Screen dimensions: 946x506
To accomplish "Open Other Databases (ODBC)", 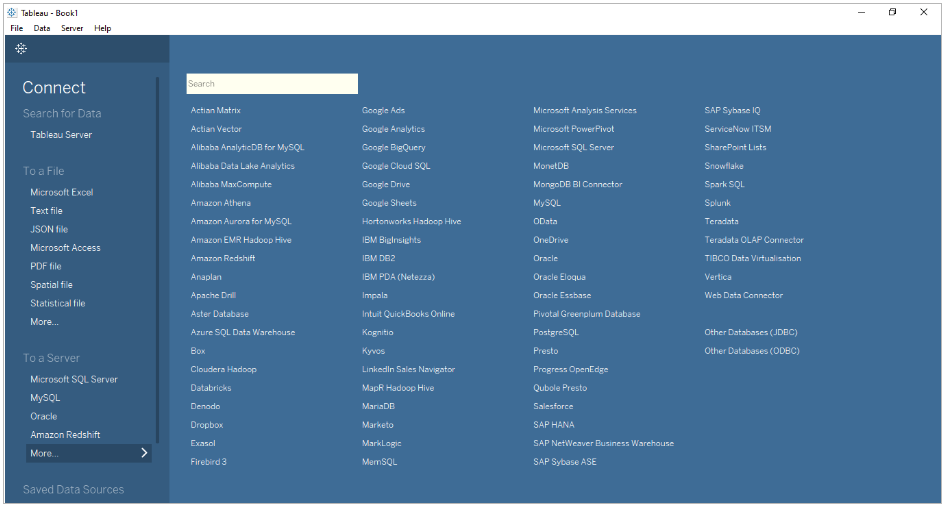I will (x=751, y=351).
